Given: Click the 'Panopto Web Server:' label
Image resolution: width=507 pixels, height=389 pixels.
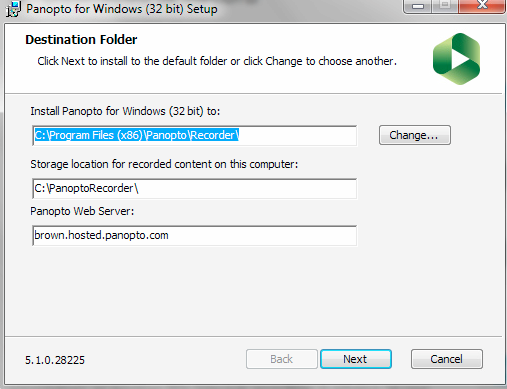Looking at the screenshot, I should point(82,211).
